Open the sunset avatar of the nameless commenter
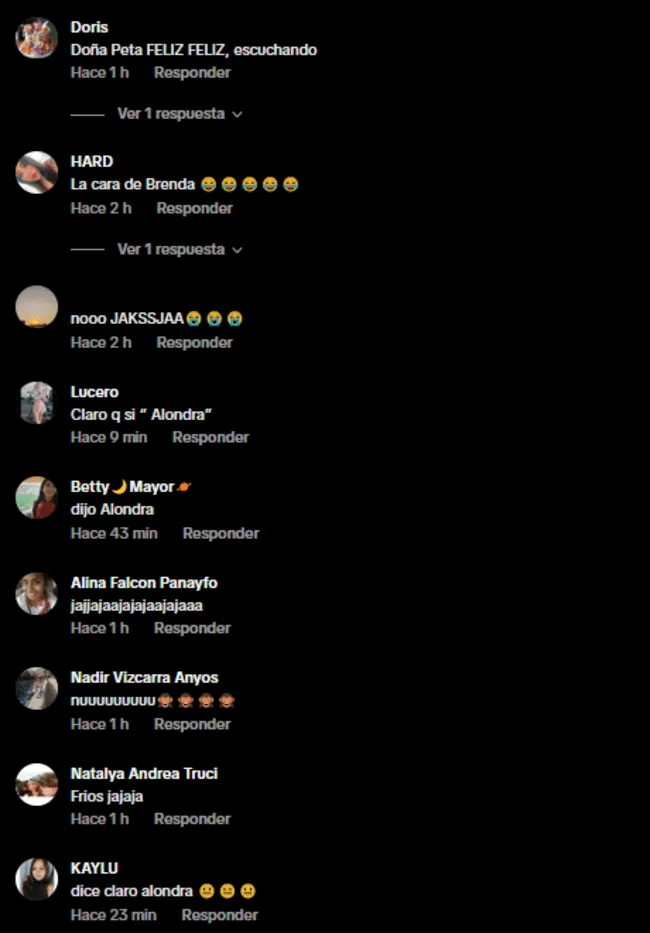This screenshot has width=650, height=933. coord(36,307)
